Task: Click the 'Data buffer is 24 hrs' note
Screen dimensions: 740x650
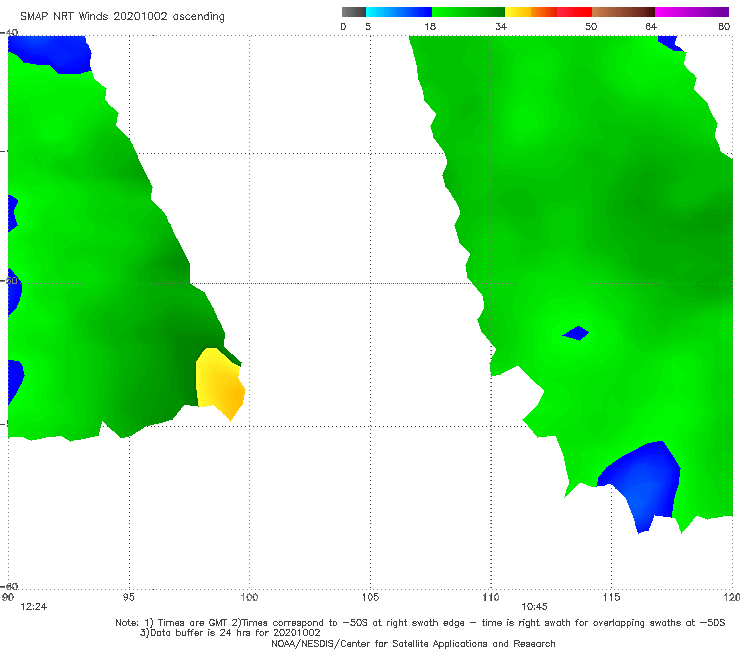Action: [230, 633]
